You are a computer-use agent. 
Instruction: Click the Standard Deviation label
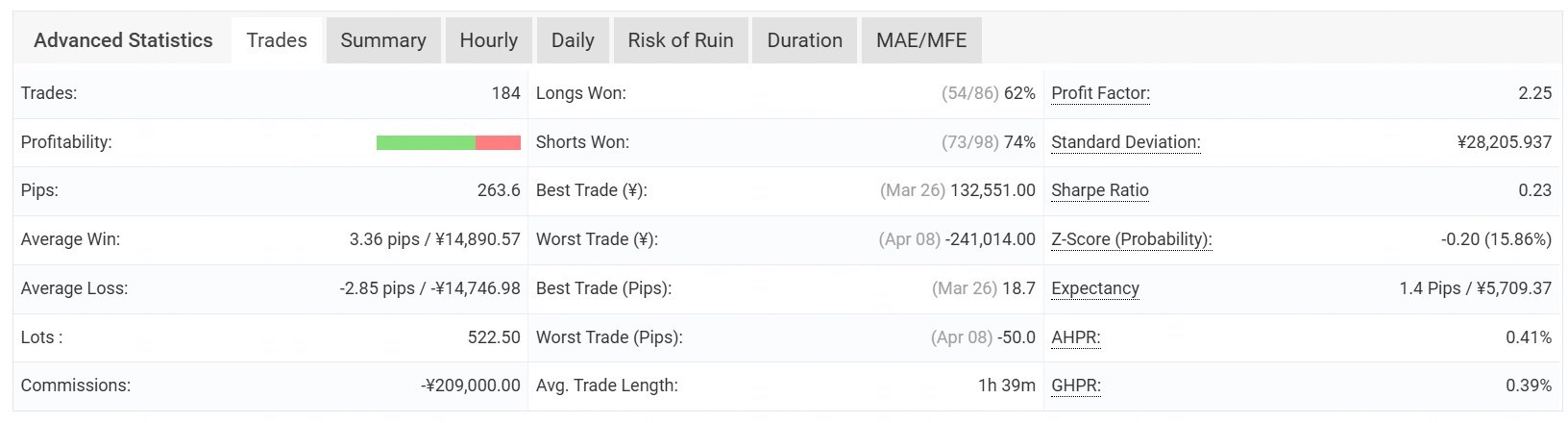click(x=1125, y=142)
